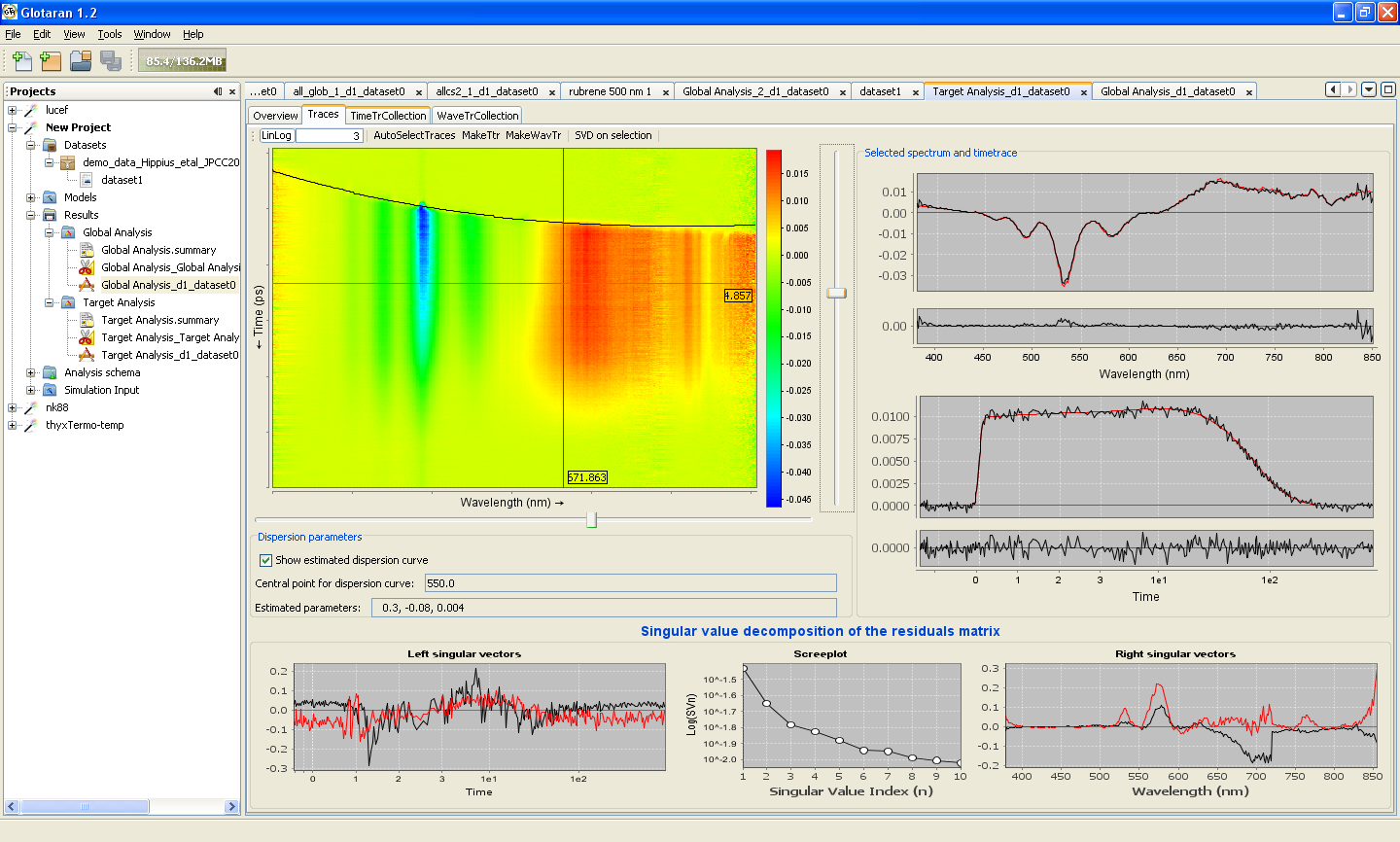Click the Simulation Input folder icon
The height and width of the screenshot is (842, 1400).
(50, 390)
